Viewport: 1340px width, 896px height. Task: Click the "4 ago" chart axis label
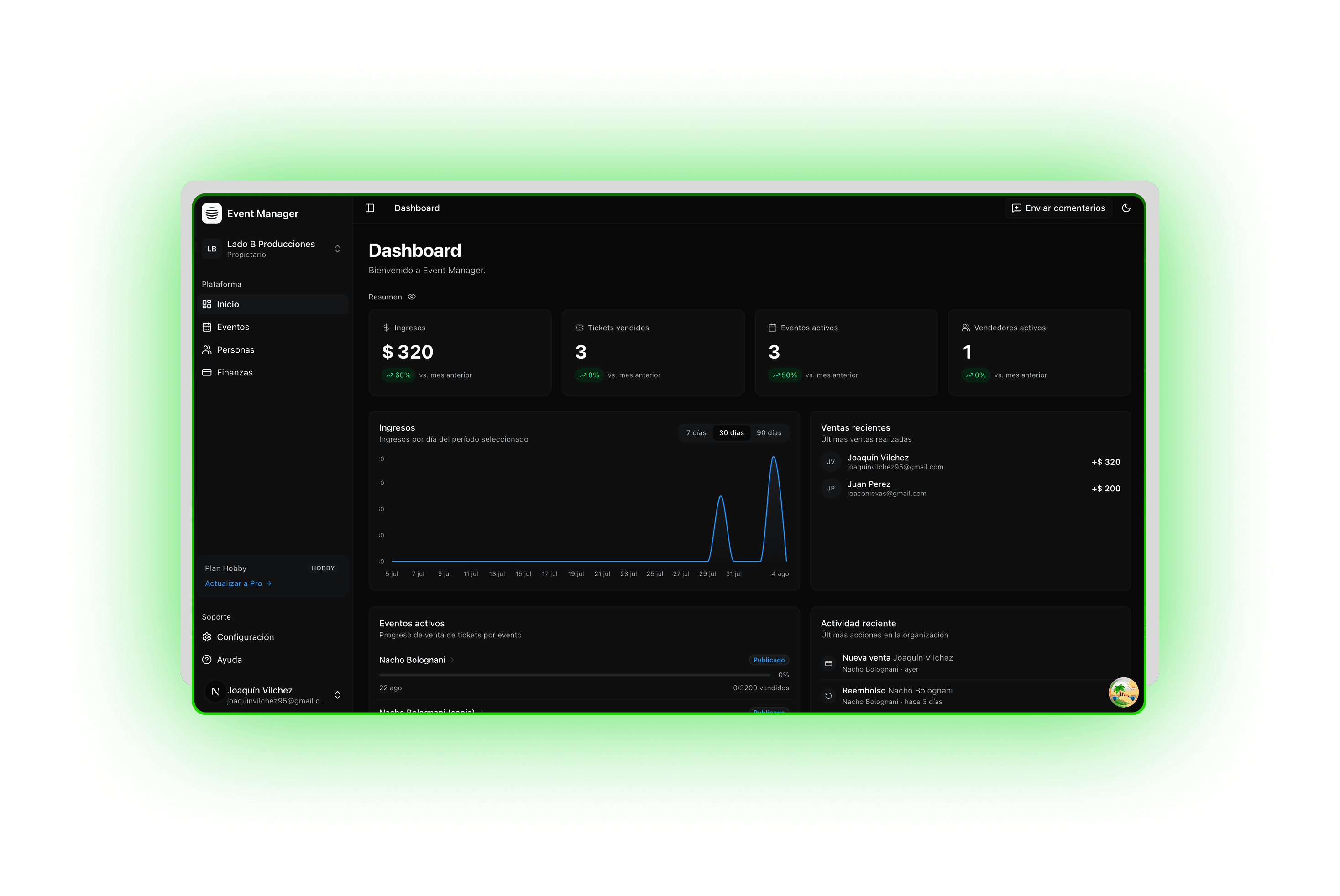780,574
